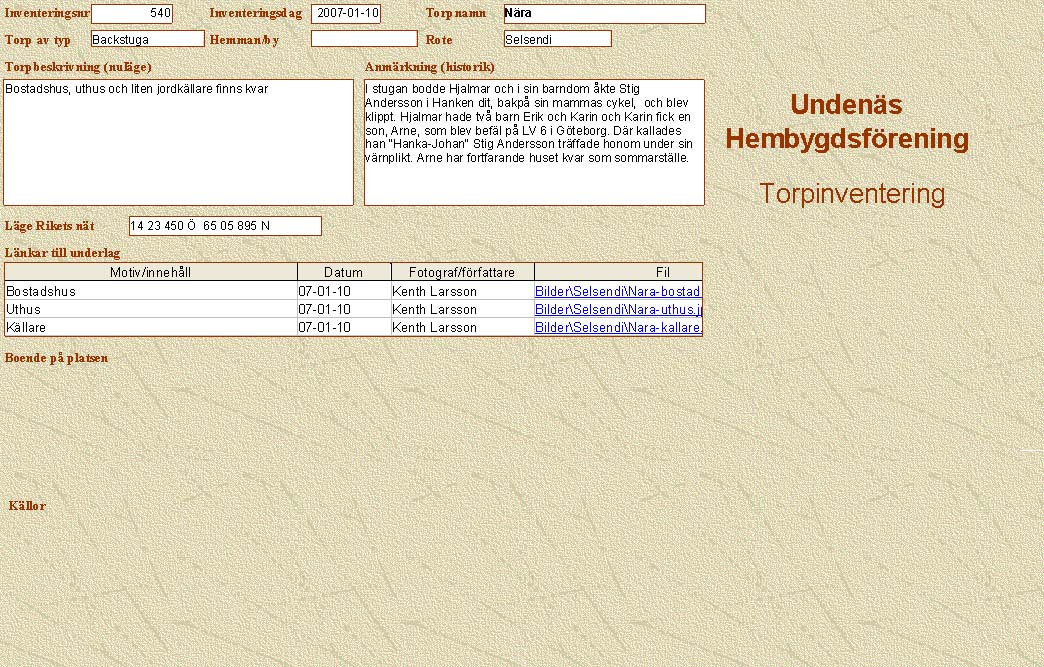Select the Inventeringsdag date field
The width and height of the screenshot is (1044, 667).
point(346,14)
